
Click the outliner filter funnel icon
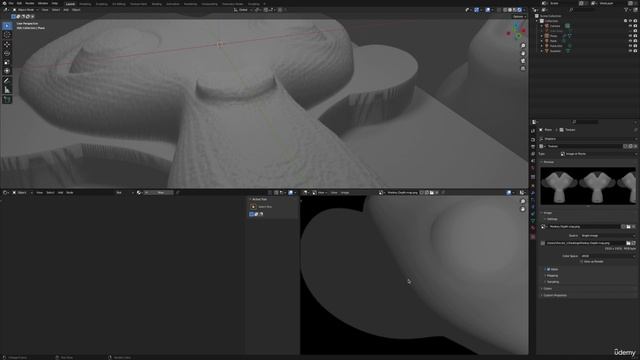click(x=626, y=10)
